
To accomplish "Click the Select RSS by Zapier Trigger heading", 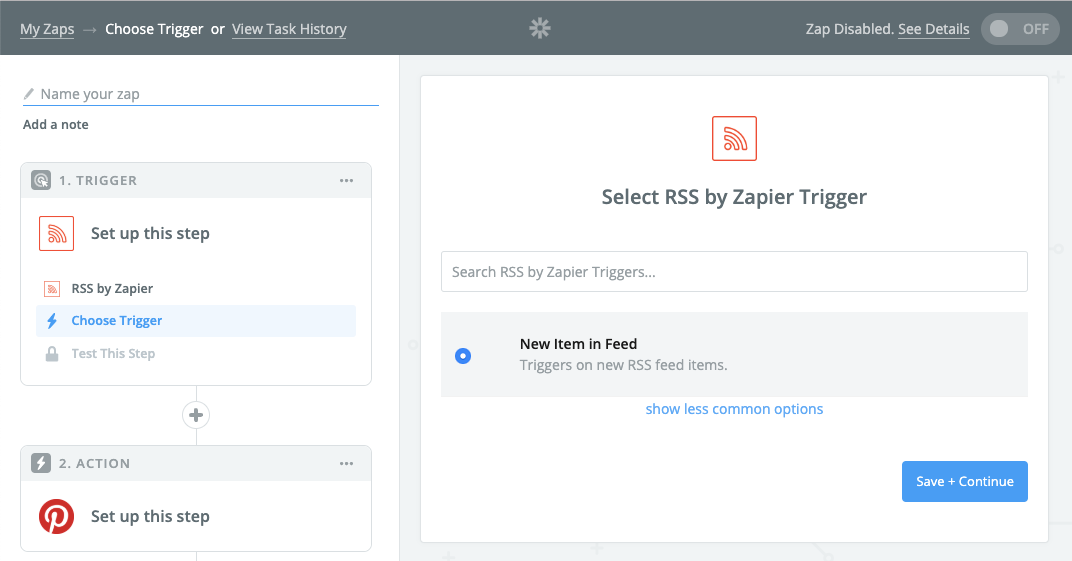I will pyautogui.click(x=734, y=197).
